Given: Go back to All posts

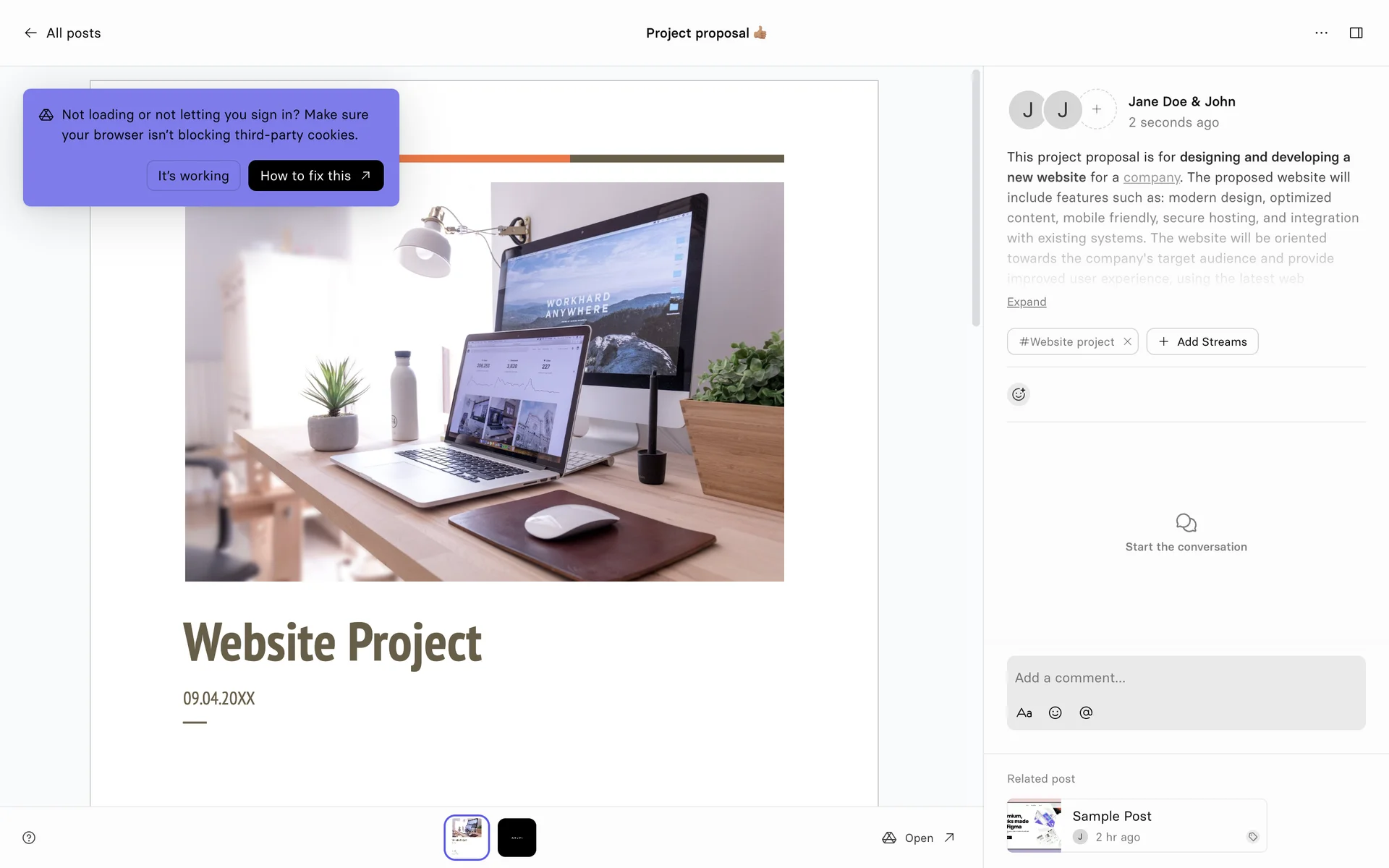Looking at the screenshot, I should click(x=62, y=33).
